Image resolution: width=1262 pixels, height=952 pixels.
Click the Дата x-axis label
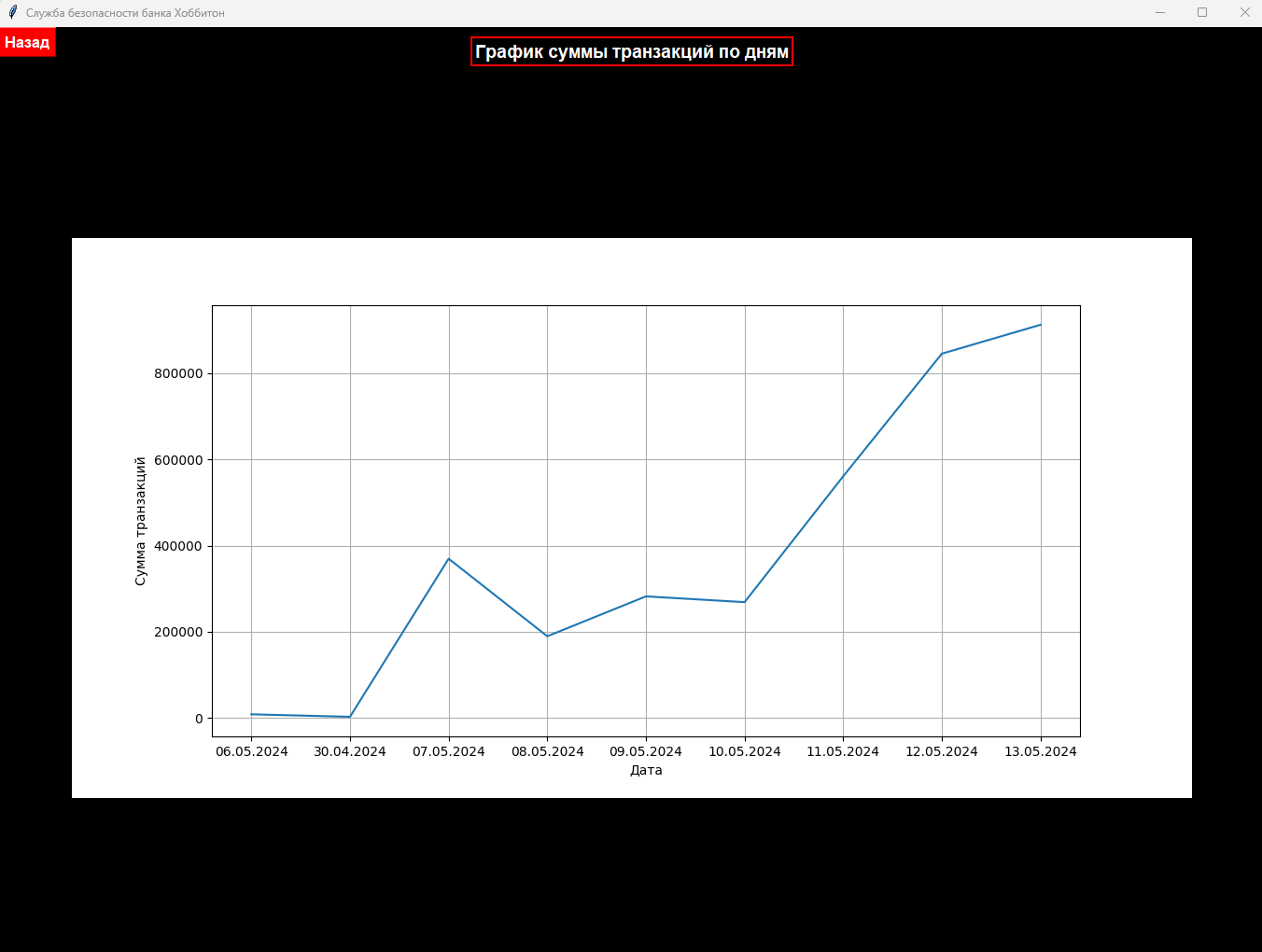coord(646,770)
